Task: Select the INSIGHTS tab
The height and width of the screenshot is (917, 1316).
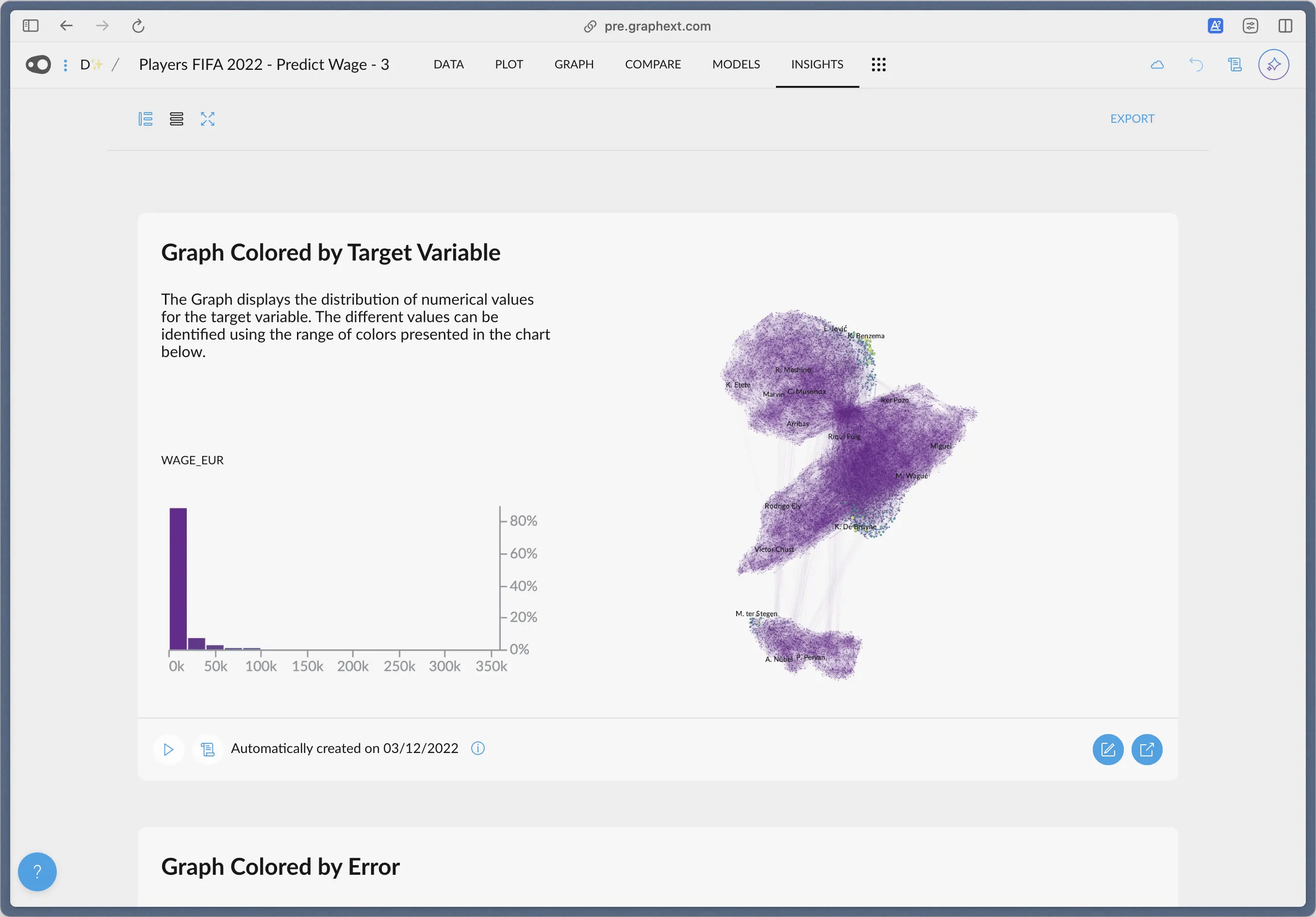Action: pyautogui.click(x=817, y=64)
